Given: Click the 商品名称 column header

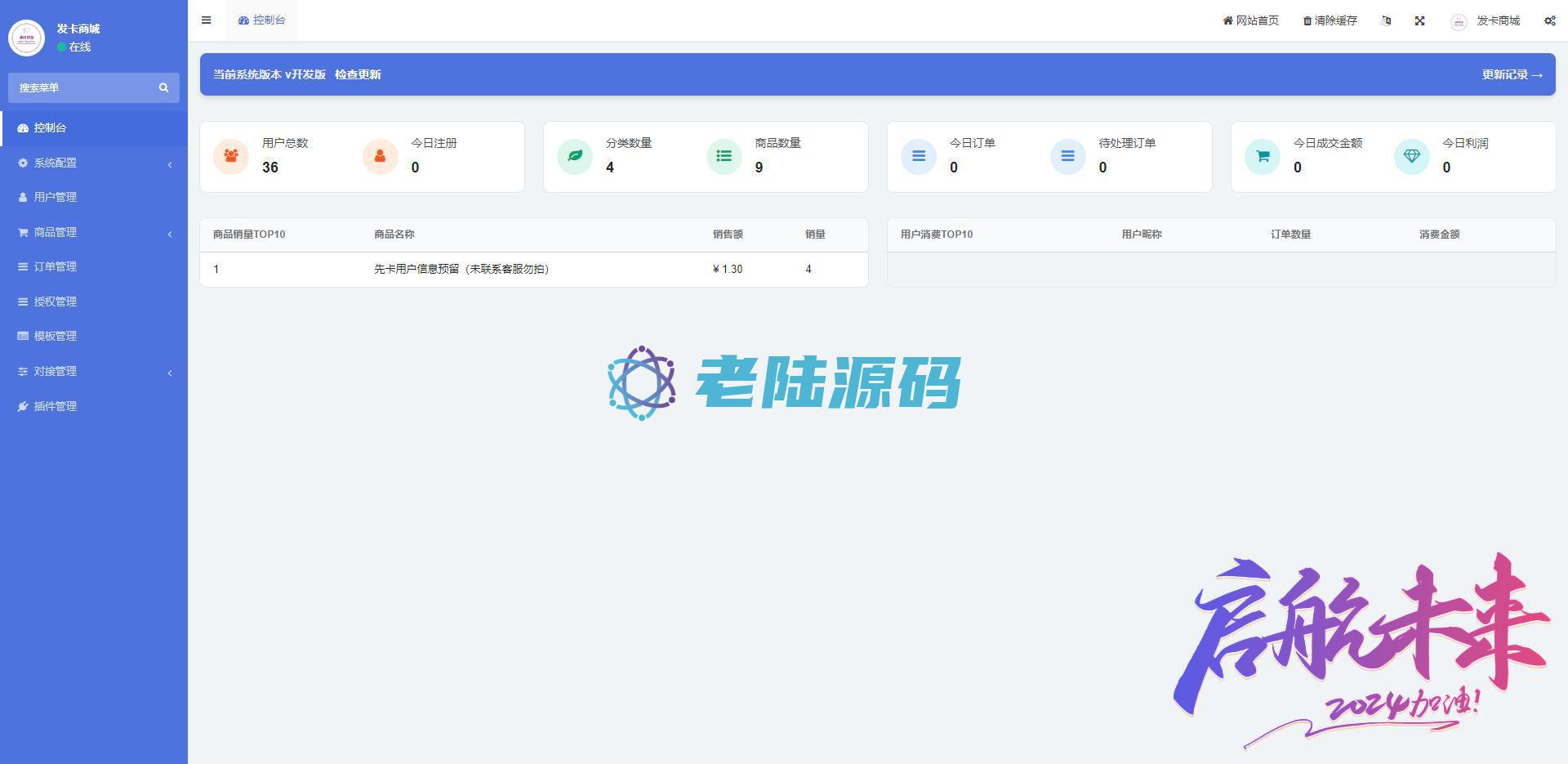Looking at the screenshot, I should (394, 235).
